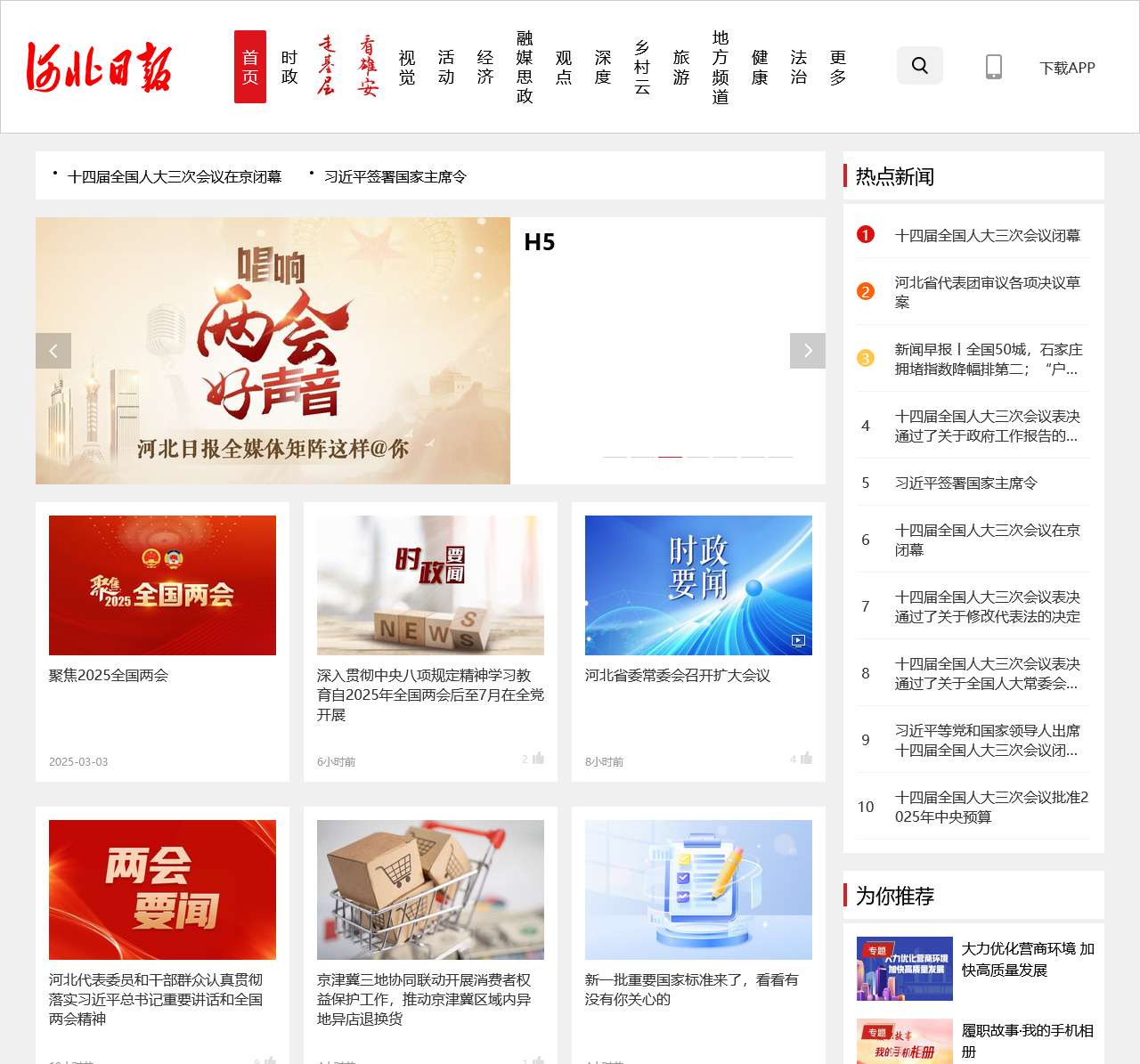The image size is (1140, 1064).
Task: Click the 2025-03-03 date text
Action: 78,761
